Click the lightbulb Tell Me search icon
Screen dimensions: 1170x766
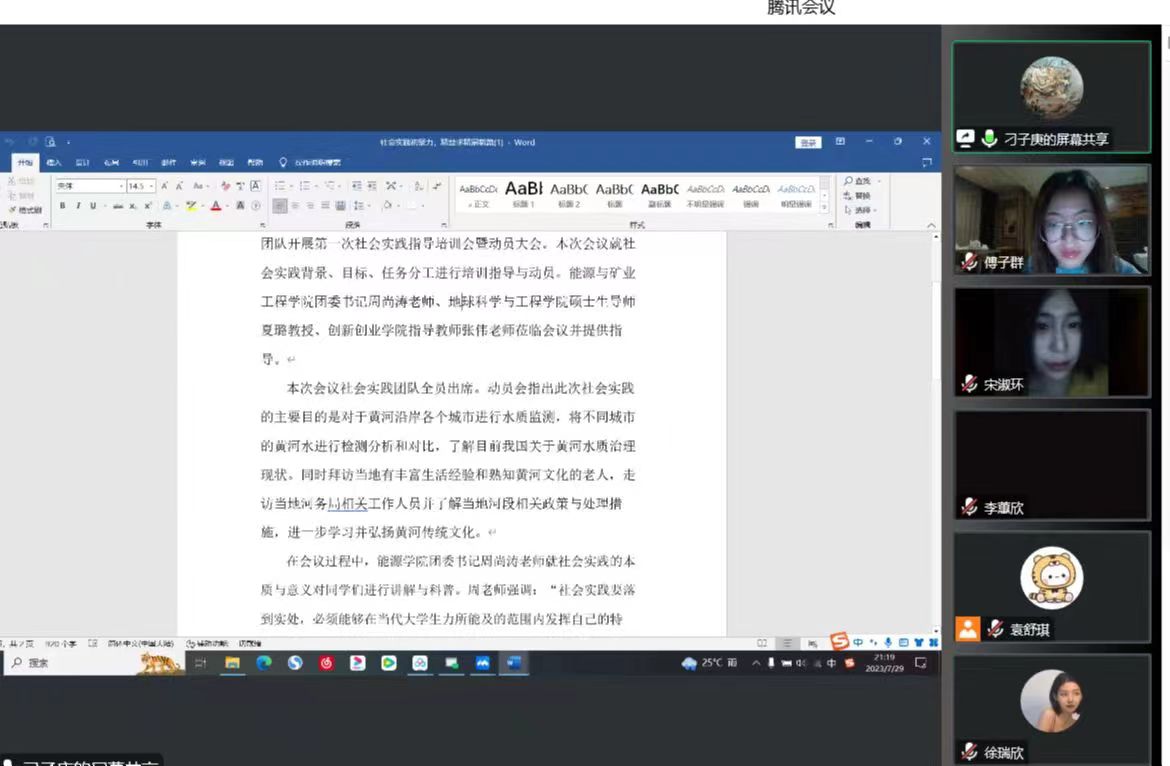283,163
